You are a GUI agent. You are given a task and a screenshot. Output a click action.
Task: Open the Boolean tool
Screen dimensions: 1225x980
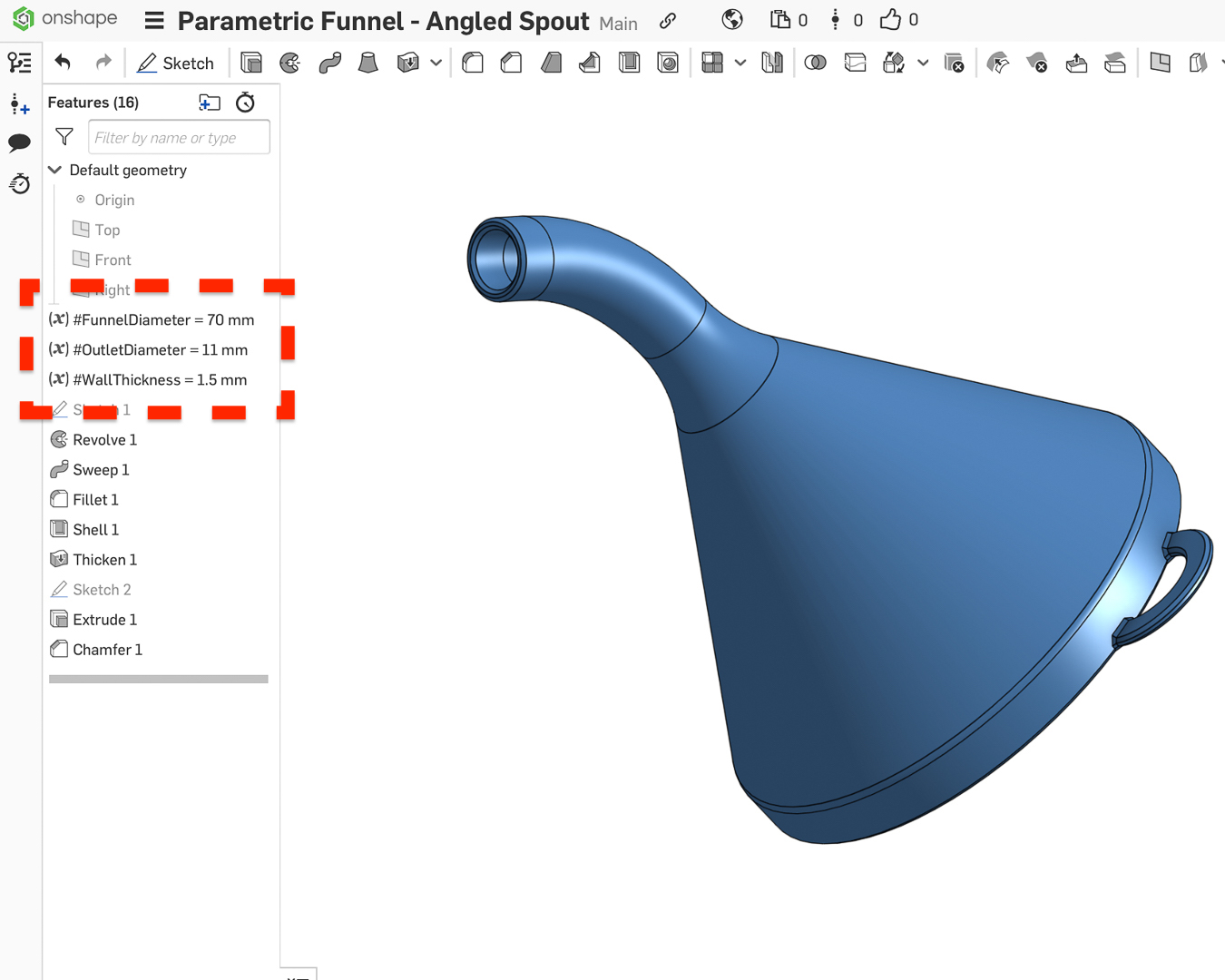point(815,62)
